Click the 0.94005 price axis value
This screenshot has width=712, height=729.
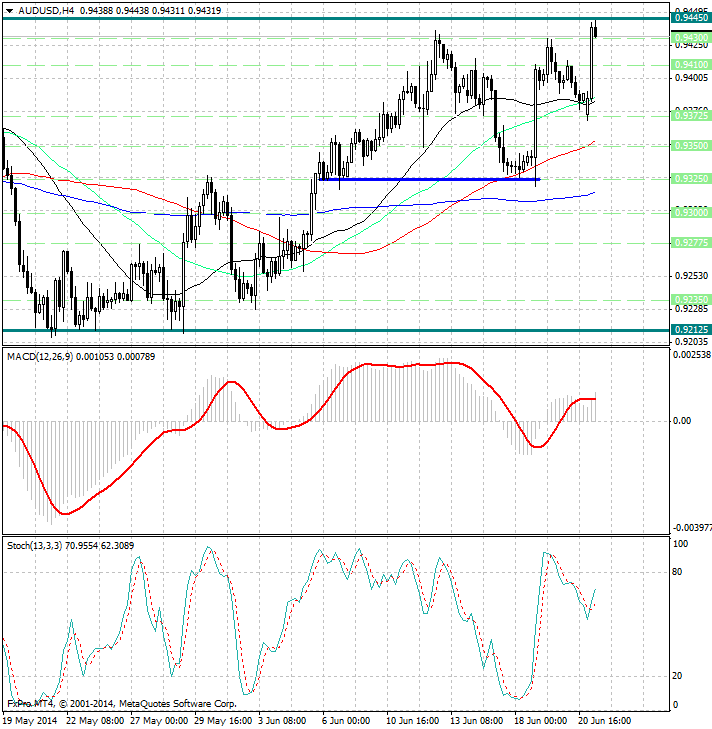coord(691,78)
